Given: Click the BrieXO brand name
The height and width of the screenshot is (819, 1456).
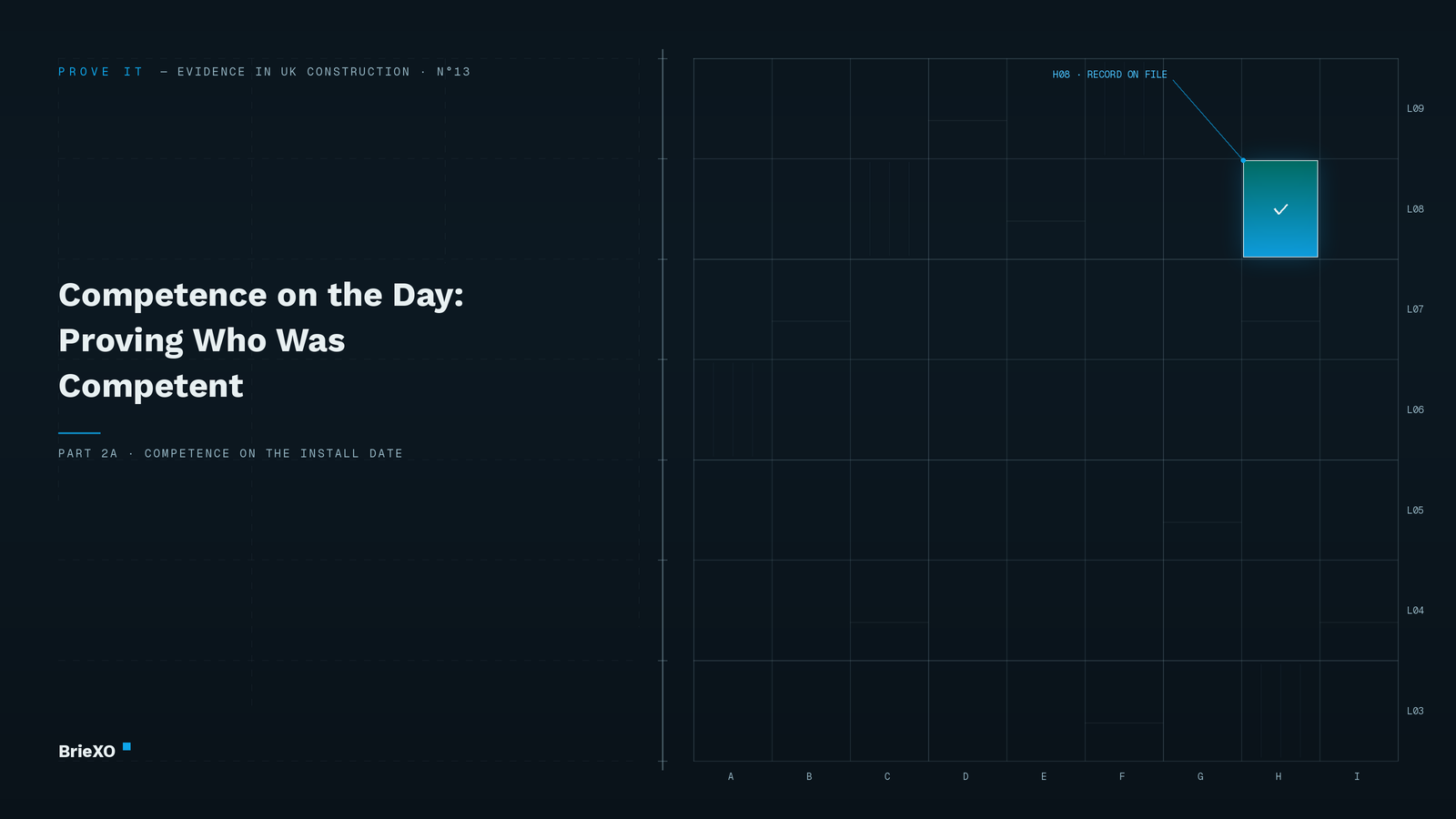Looking at the screenshot, I should tap(86, 752).
